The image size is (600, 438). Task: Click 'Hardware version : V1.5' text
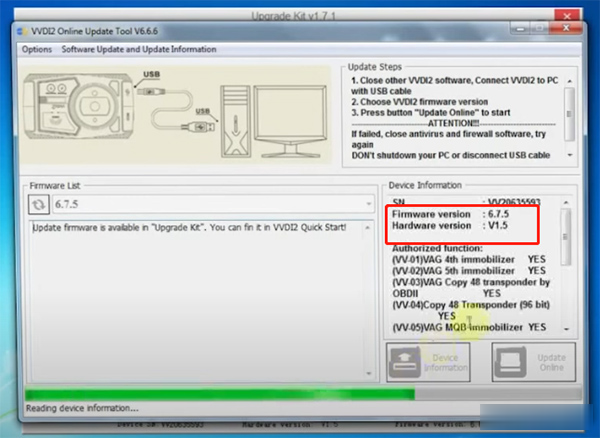coord(450,226)
